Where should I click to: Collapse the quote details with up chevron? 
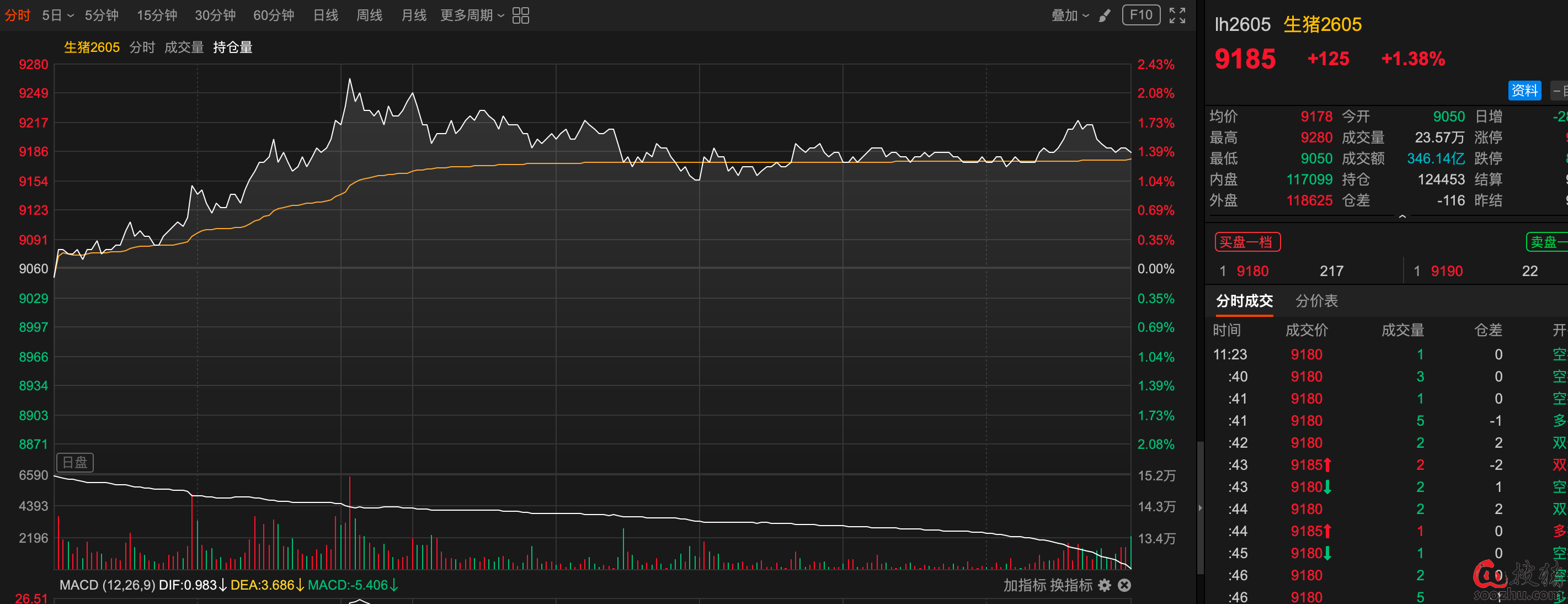(x=1402, y=216)
